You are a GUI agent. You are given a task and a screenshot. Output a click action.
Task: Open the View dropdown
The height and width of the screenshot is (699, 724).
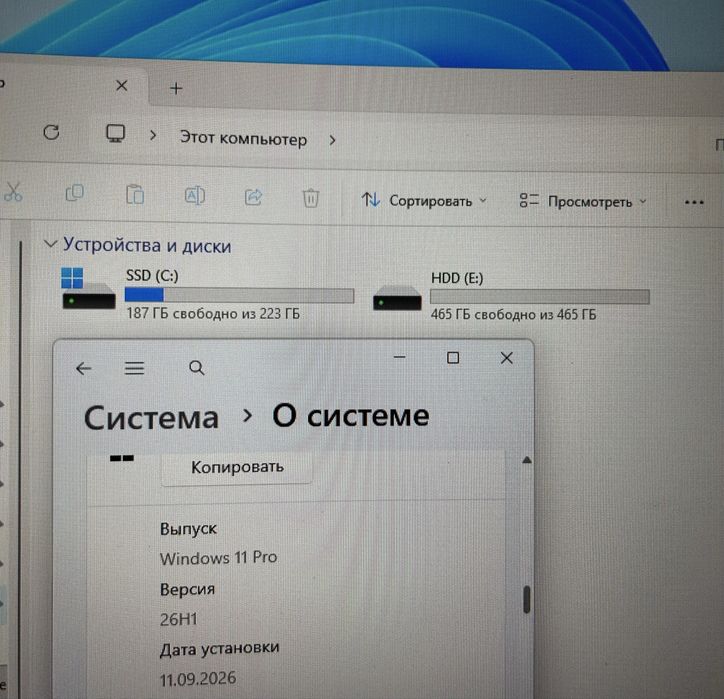coord(583,201)
